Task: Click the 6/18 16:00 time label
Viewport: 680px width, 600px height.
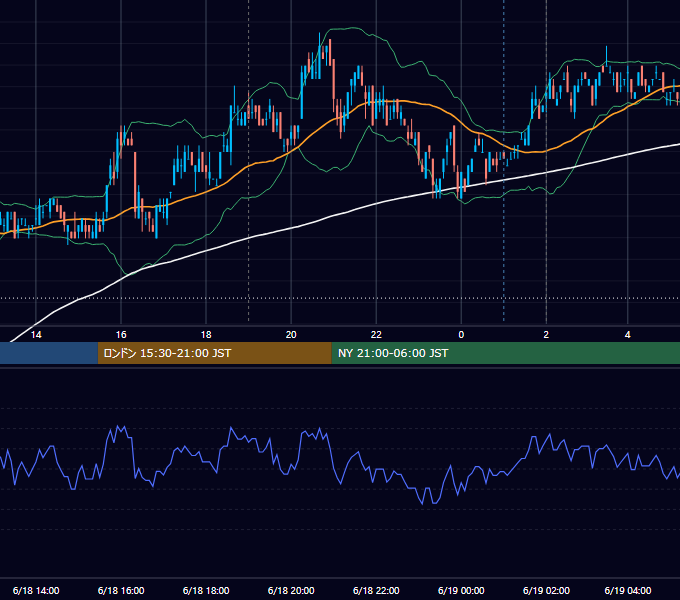Action: coord(121,590)
